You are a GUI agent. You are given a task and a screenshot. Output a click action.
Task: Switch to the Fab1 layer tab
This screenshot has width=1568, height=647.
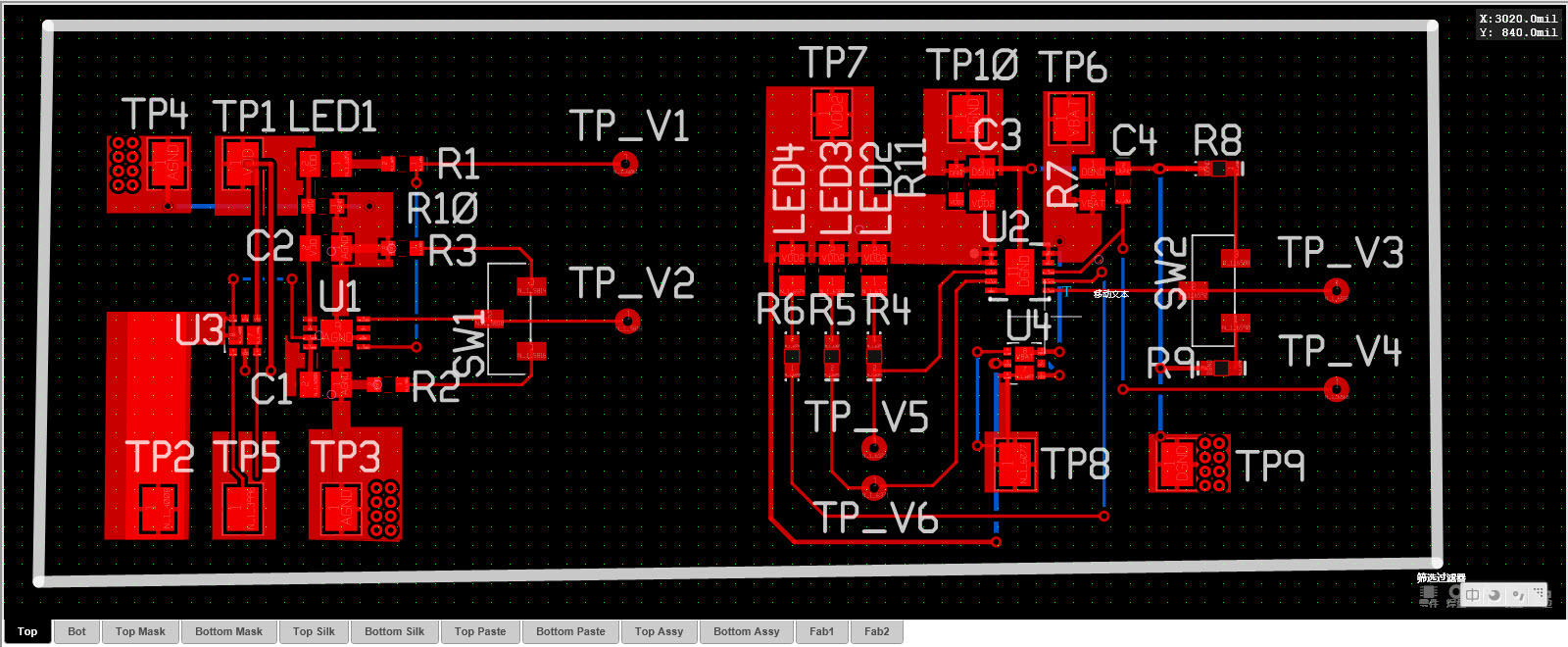click(x=821, y=631)
